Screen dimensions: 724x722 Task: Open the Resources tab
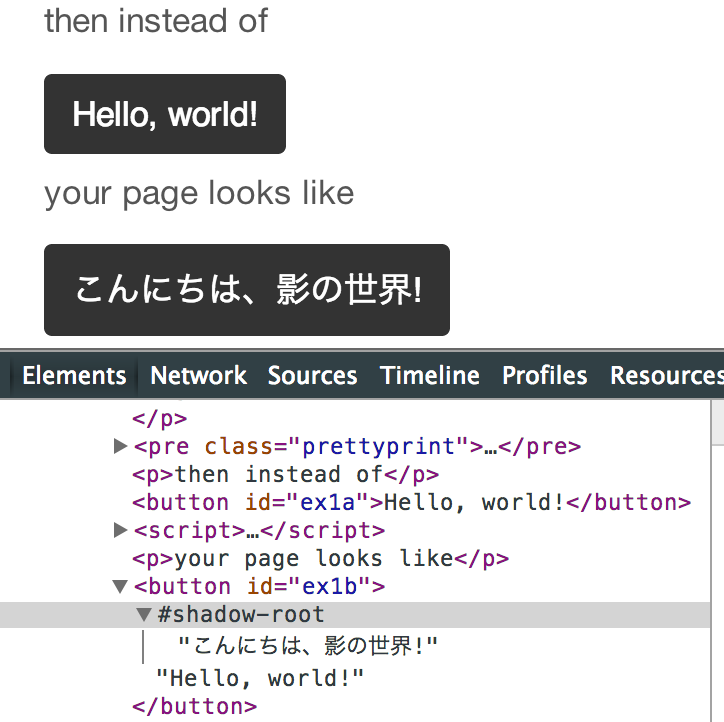click(667, 375)
